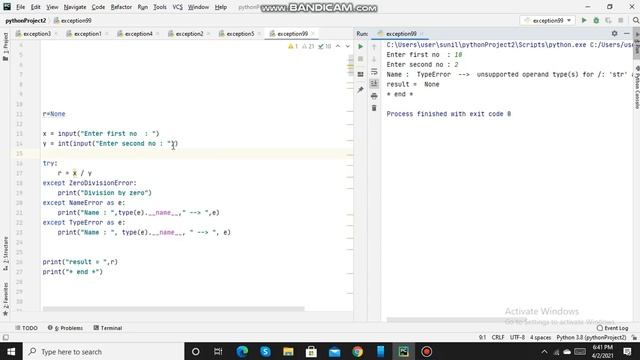The image size is (640, 360).
Task: Click the Windows Start button
Action: 11,351
